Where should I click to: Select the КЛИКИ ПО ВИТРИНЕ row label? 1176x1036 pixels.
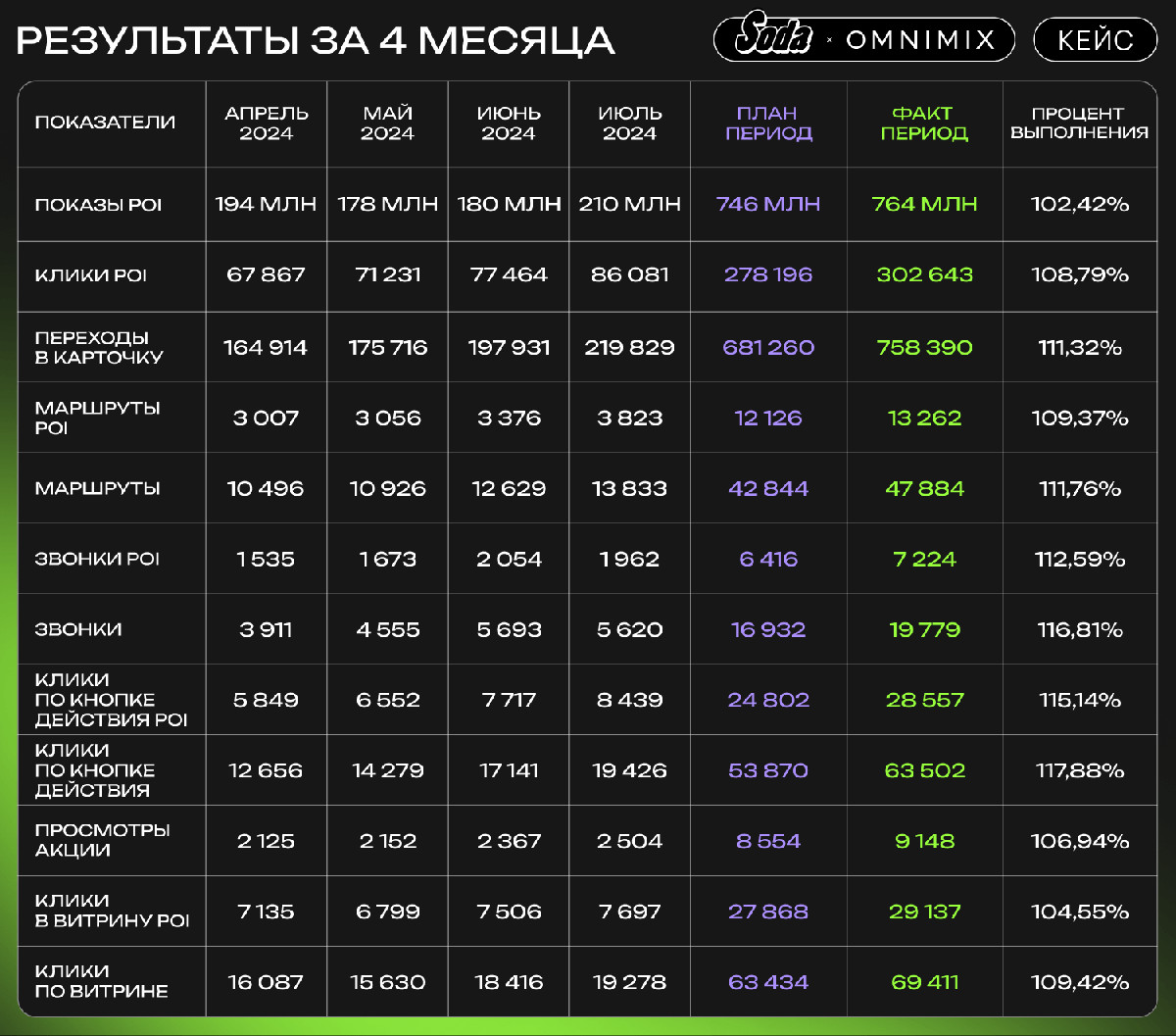click(102, 981)
